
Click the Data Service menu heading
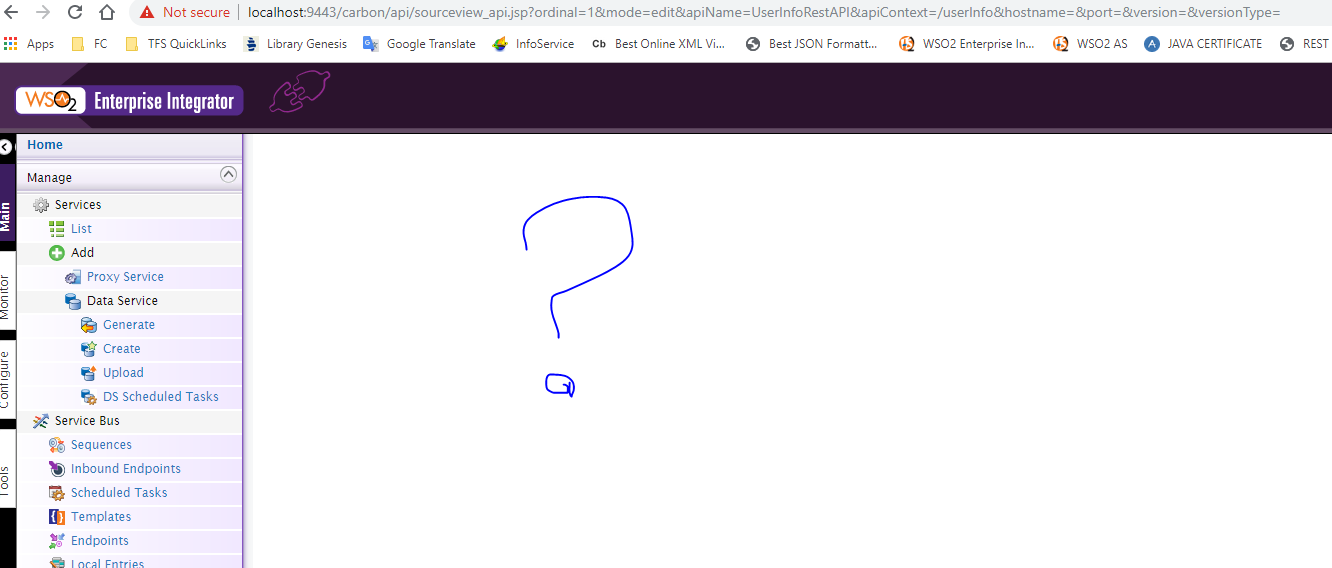122,301
